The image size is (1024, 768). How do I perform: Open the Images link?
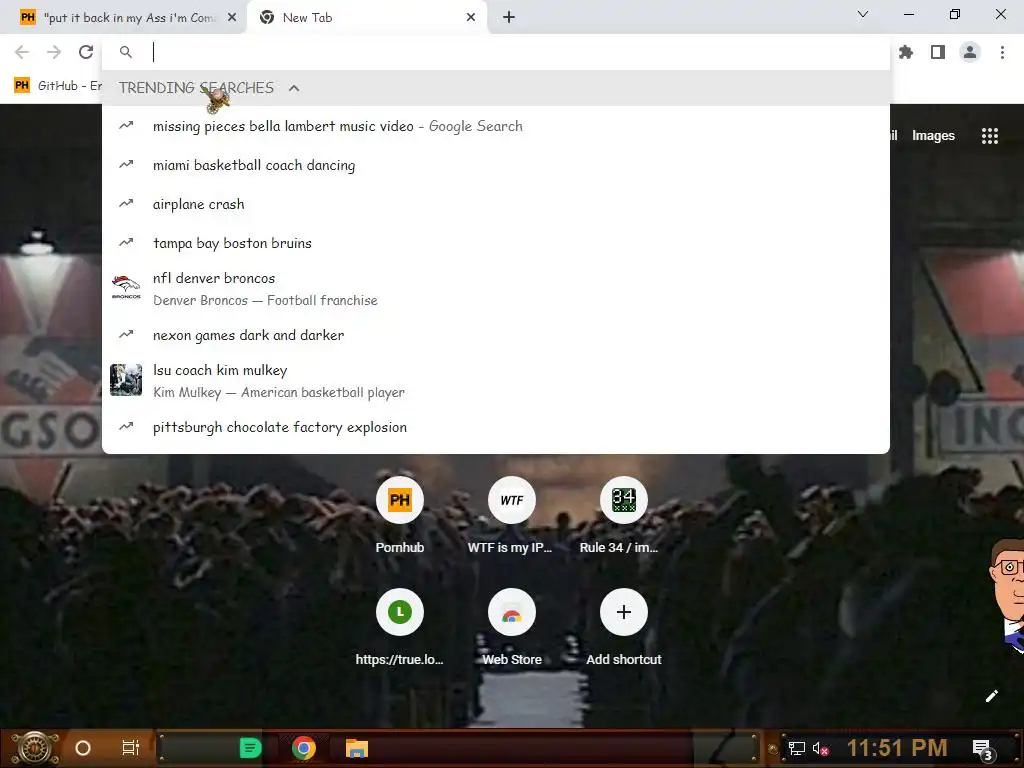[933, 136]
